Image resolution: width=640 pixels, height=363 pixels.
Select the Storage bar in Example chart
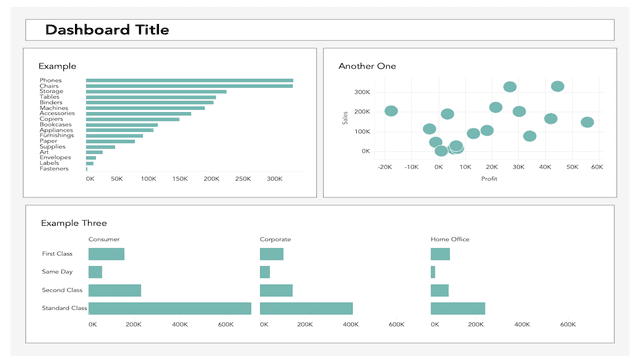(x=156, y=91)
